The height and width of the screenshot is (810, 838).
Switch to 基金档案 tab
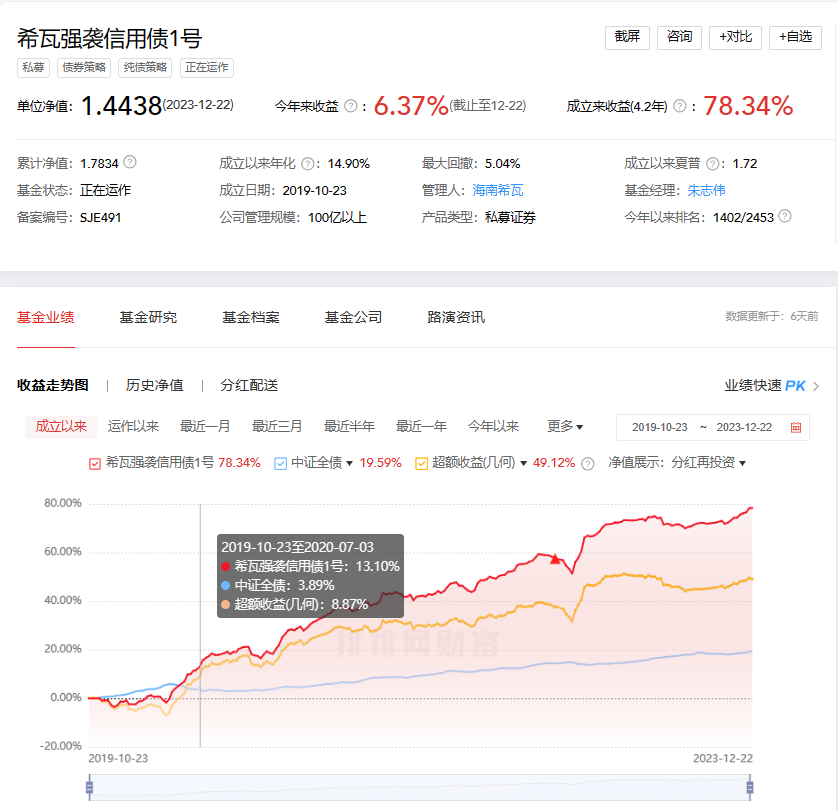point(251,317)
